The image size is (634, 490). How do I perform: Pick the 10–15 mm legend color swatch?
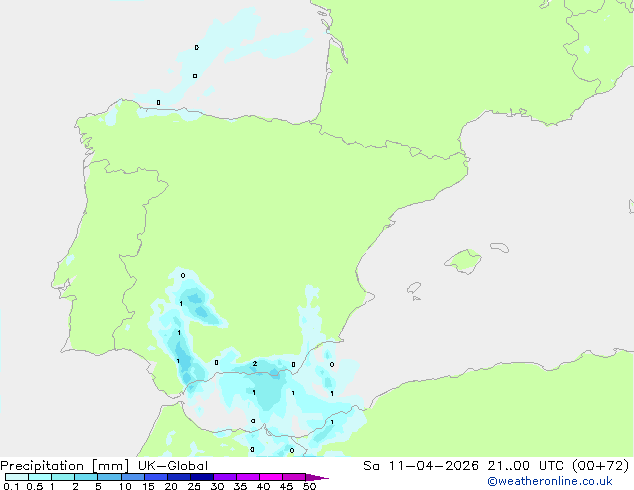coord(132,477)
